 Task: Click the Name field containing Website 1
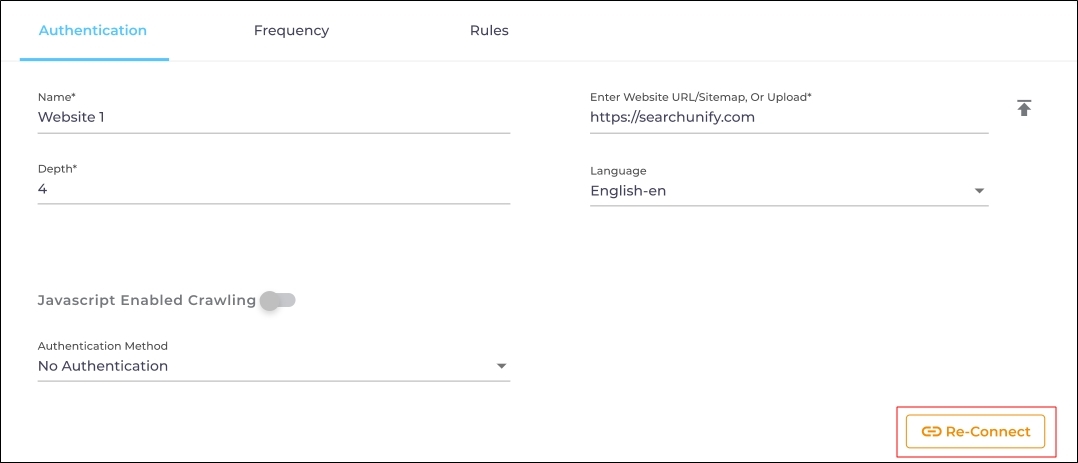point(273,117)
